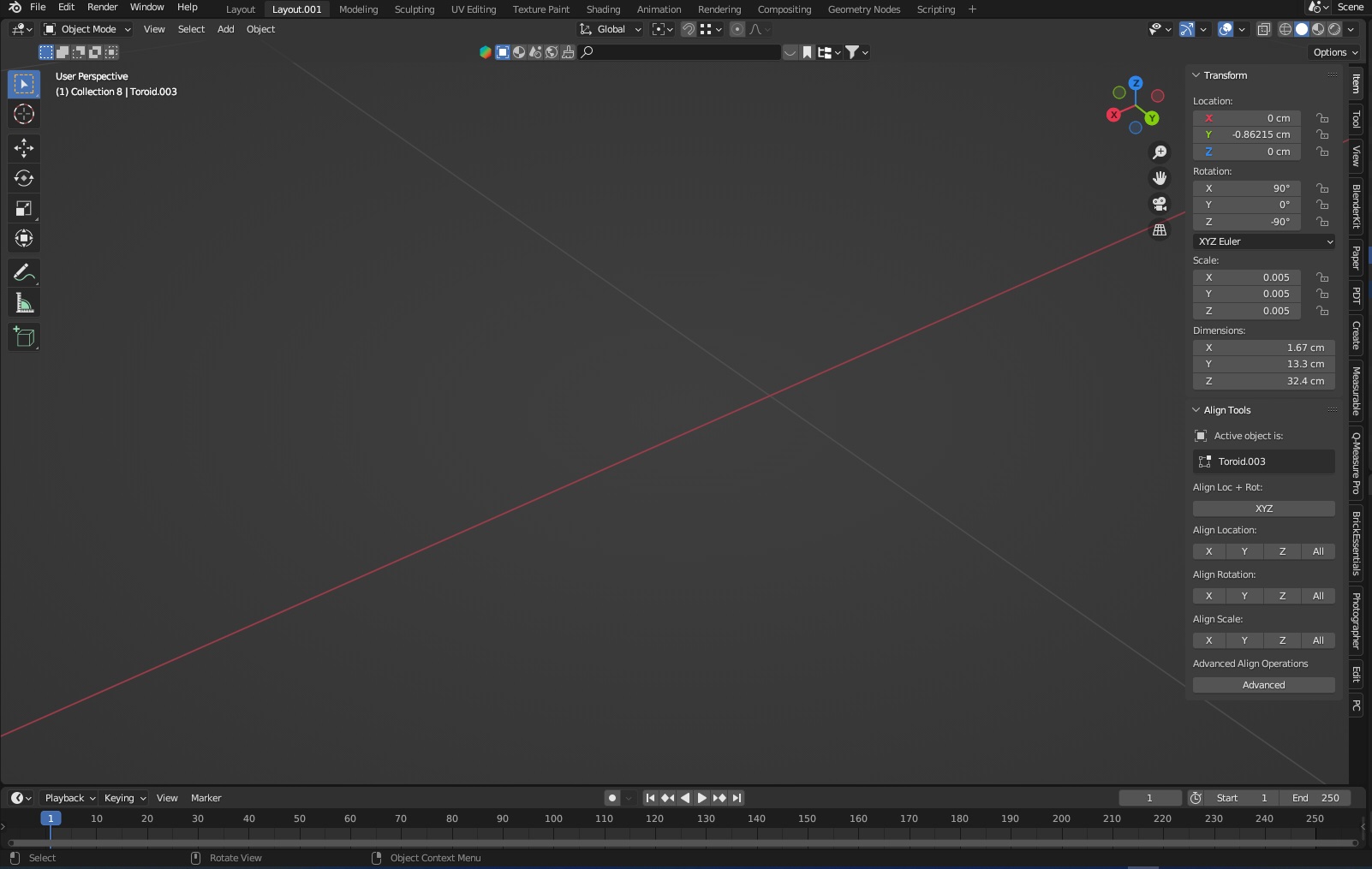Open the XYZ Euler rotation mode dropdown
The image size is (1372, 869).
(x=1264, y=241)
